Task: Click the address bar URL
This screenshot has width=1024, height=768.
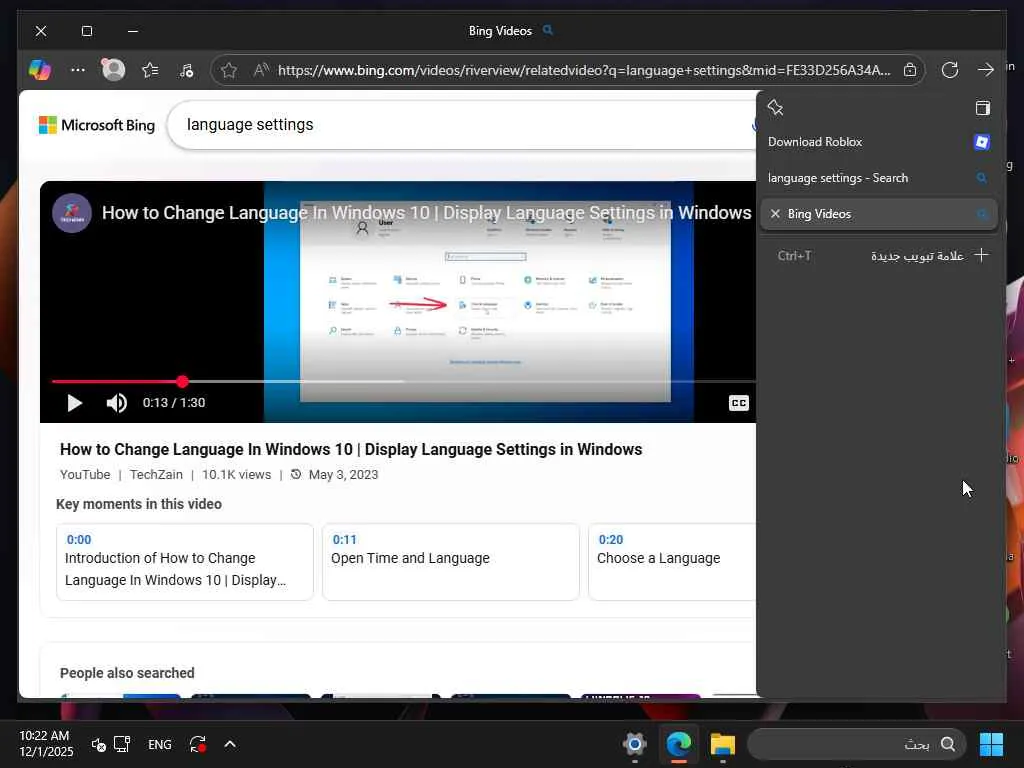Action: click(x=584, y=70)
